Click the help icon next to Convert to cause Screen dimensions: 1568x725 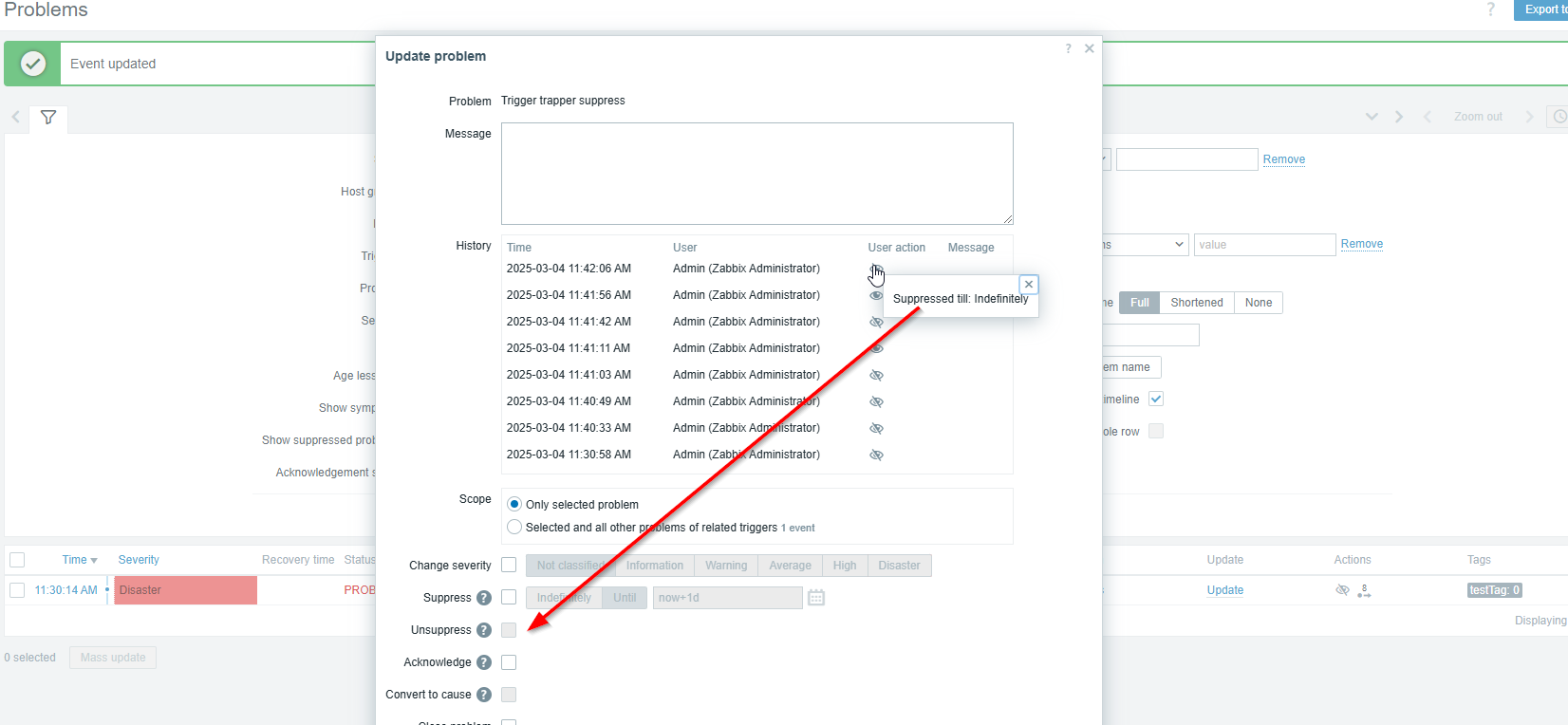484,695
